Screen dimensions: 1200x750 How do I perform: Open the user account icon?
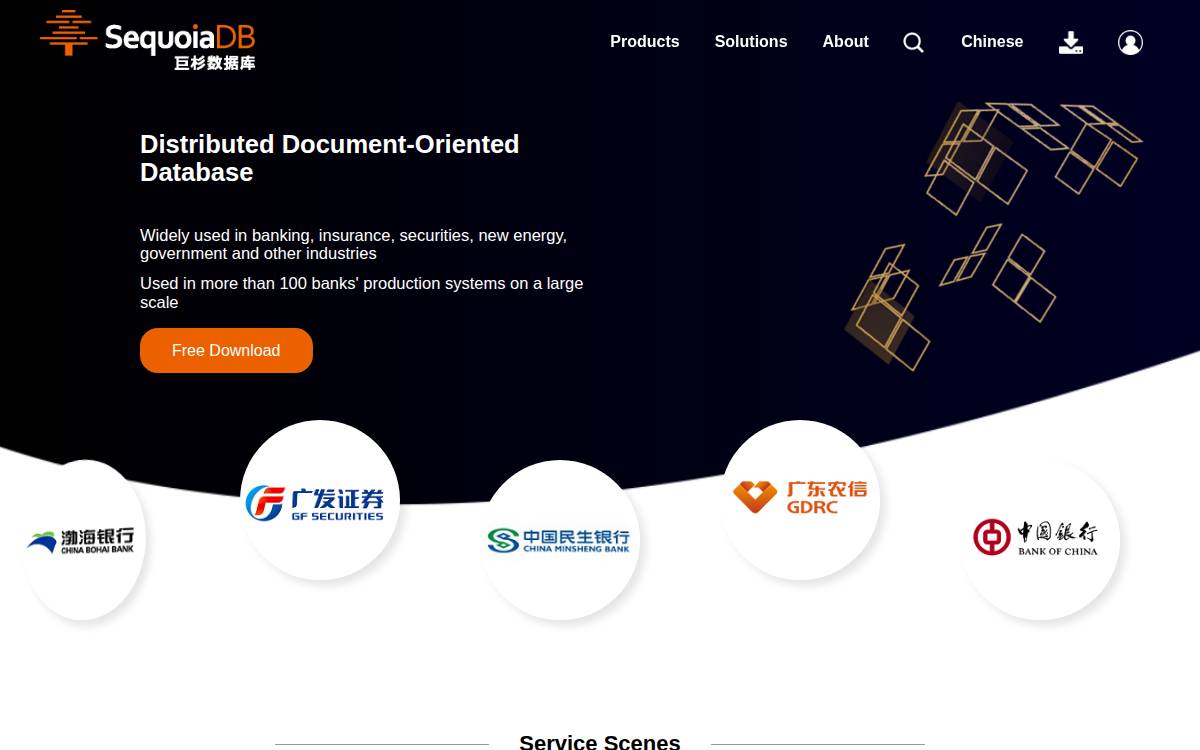(1130, 42)
